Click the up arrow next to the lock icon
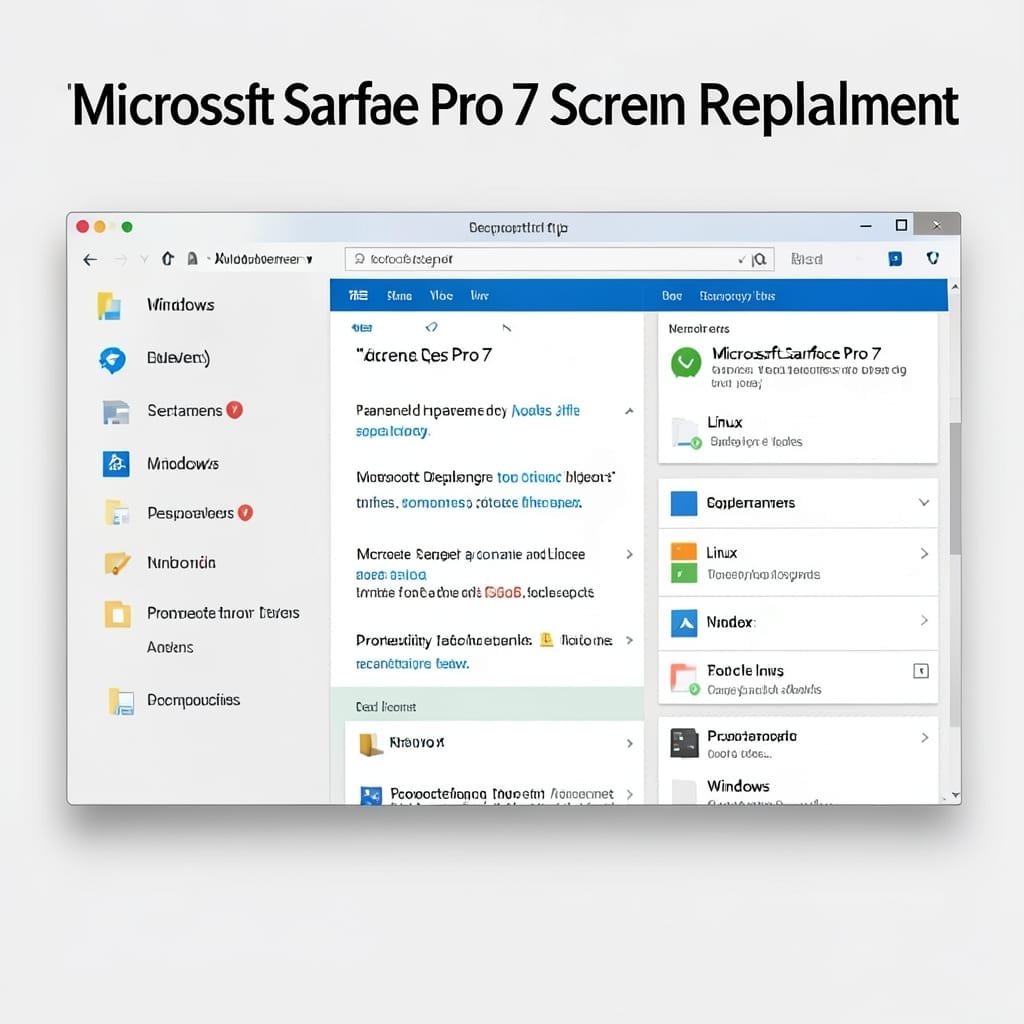Image resolution: width=1024 pixels, height=1024 pixels. (168, 259)
